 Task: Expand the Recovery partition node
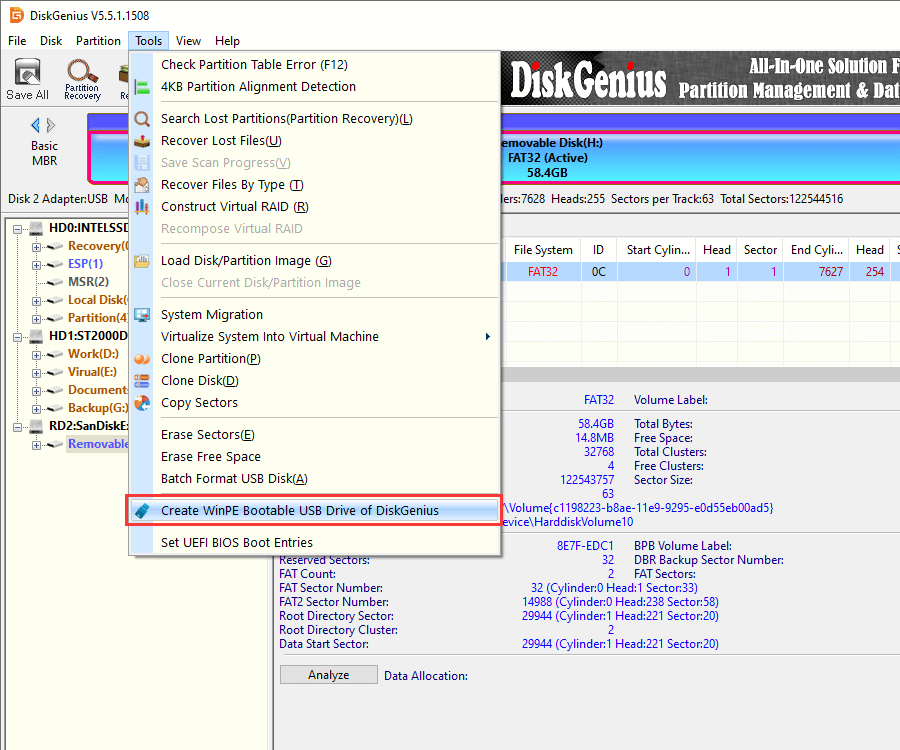(x=36, y=247)
